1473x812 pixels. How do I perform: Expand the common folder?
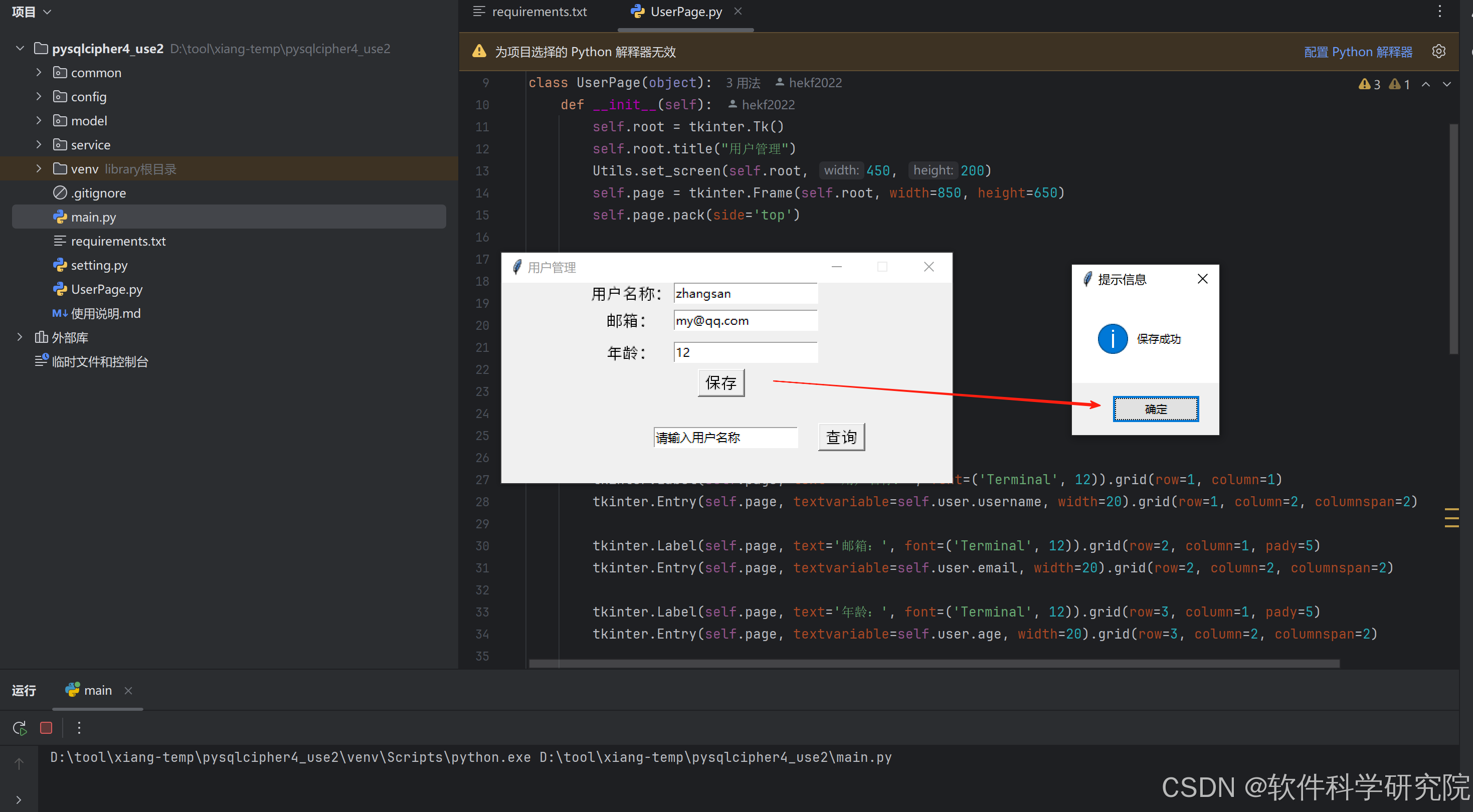click(38, 73)
